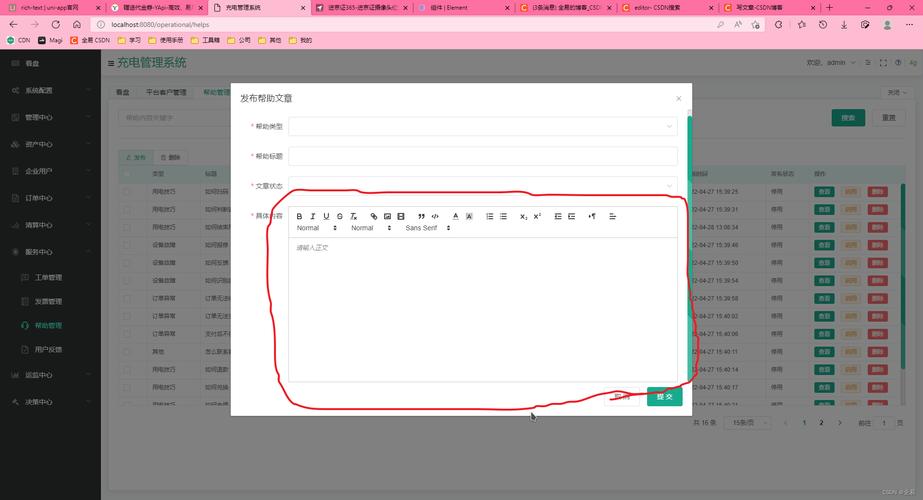Open the text color picker in the editor

[x=455, y=216]
